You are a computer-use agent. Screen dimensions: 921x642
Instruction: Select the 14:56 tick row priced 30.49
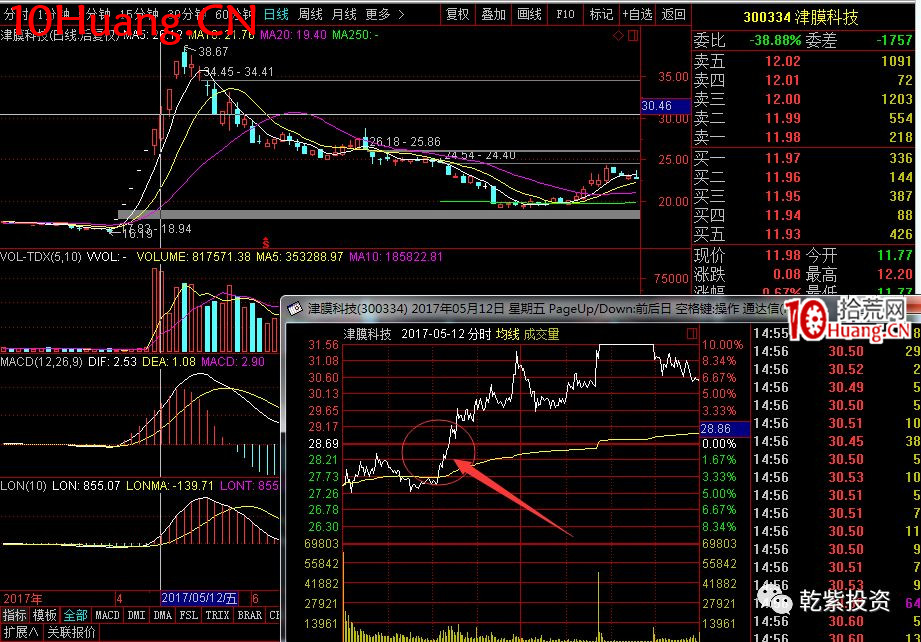click(836, 387)
